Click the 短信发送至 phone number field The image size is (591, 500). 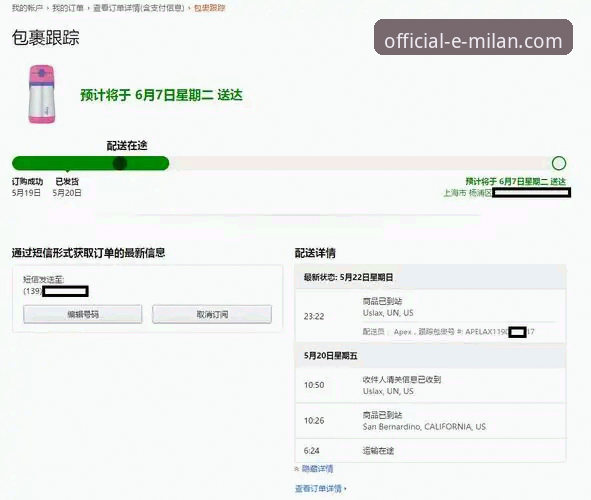pos(56,291)
